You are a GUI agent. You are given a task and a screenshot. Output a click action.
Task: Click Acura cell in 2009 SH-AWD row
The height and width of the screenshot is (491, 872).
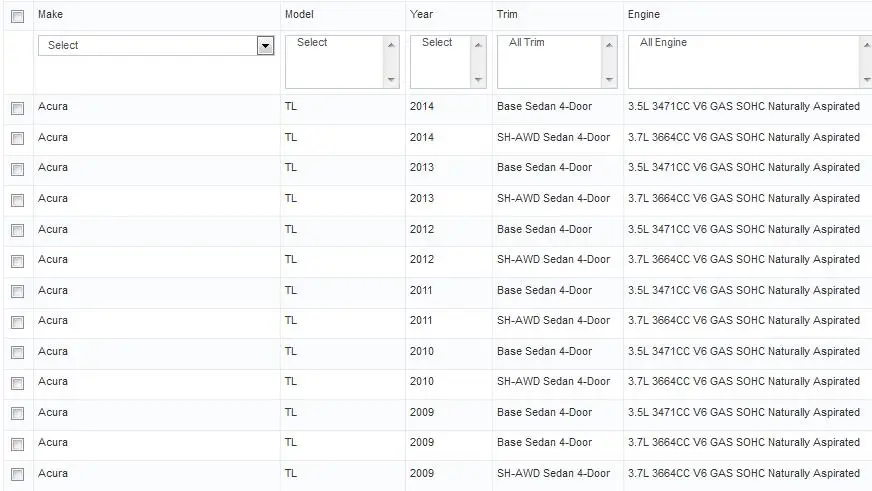[53, 473]
